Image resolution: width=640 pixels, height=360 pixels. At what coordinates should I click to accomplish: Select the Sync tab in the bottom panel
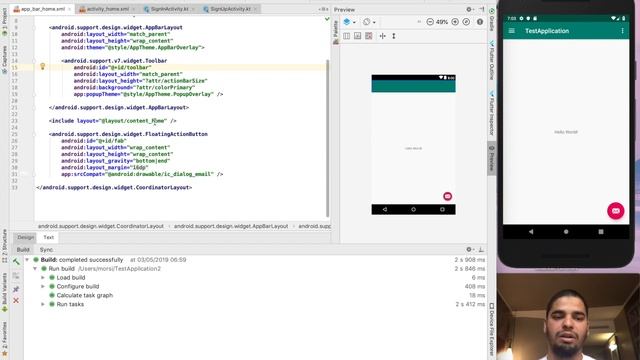[x=46, y=249]
